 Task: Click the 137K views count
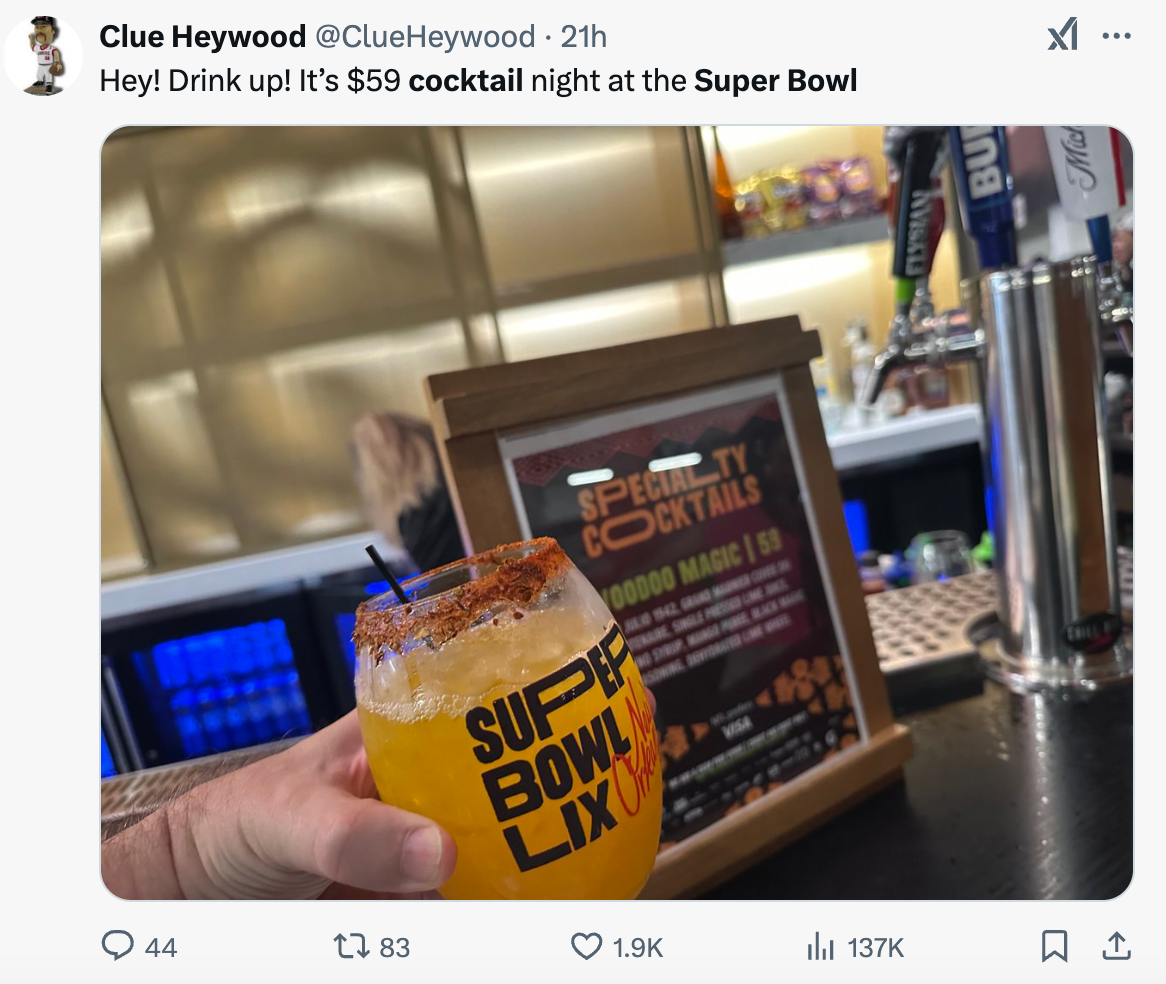tap(876, 948)
